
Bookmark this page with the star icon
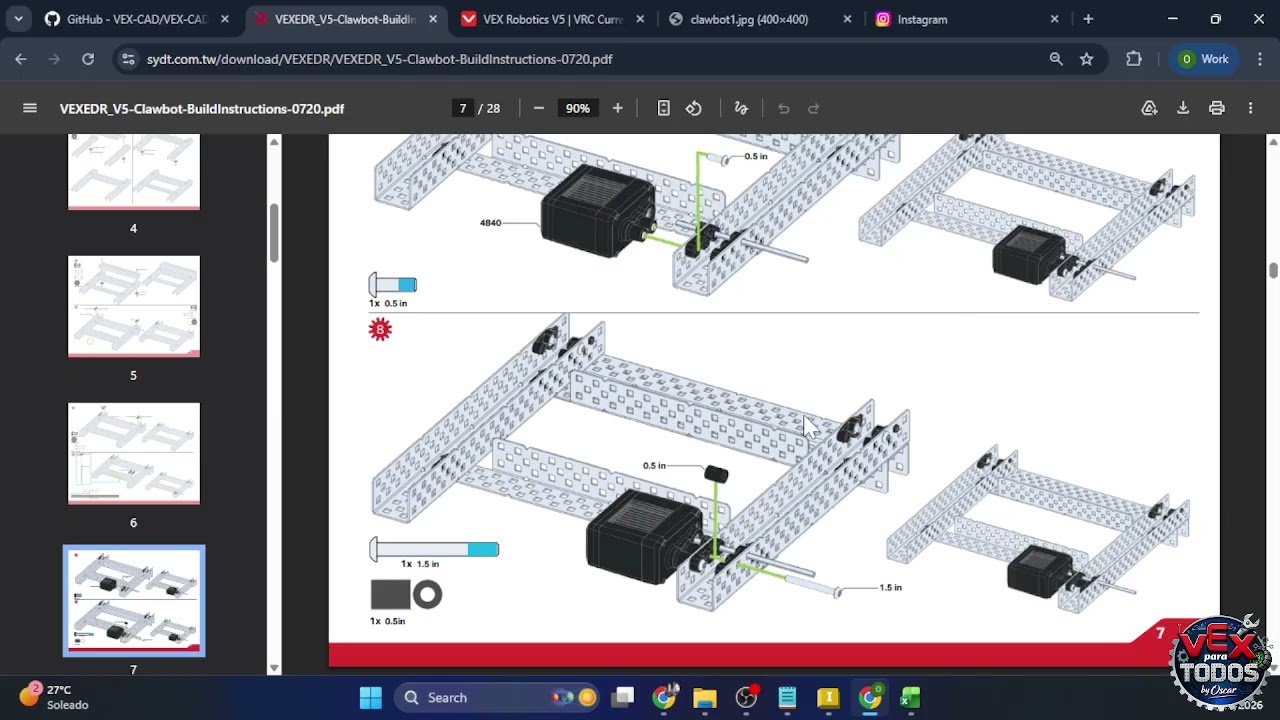click(x=1087, y=59)
